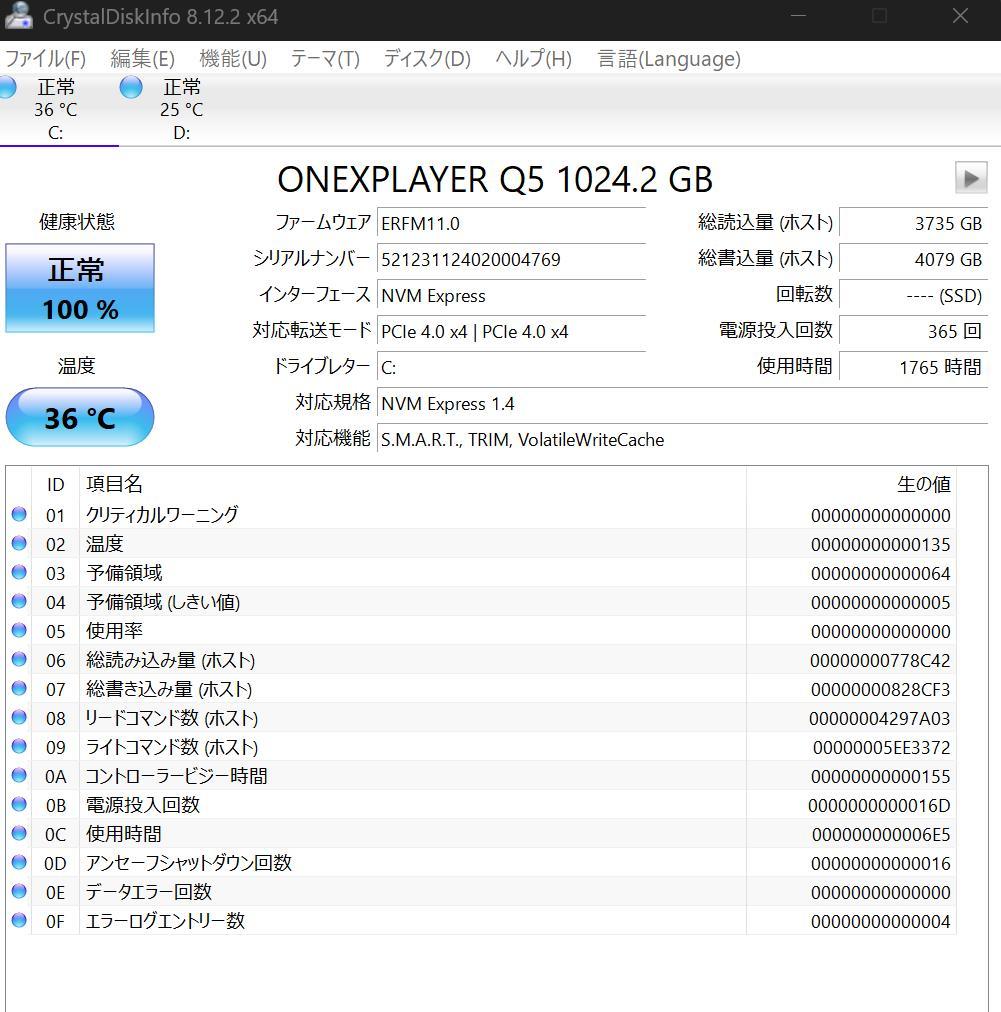Viewport: 1001px width, 1012px height.
Task: Click the シリアルナンバー field
Action: pos(511,259)
